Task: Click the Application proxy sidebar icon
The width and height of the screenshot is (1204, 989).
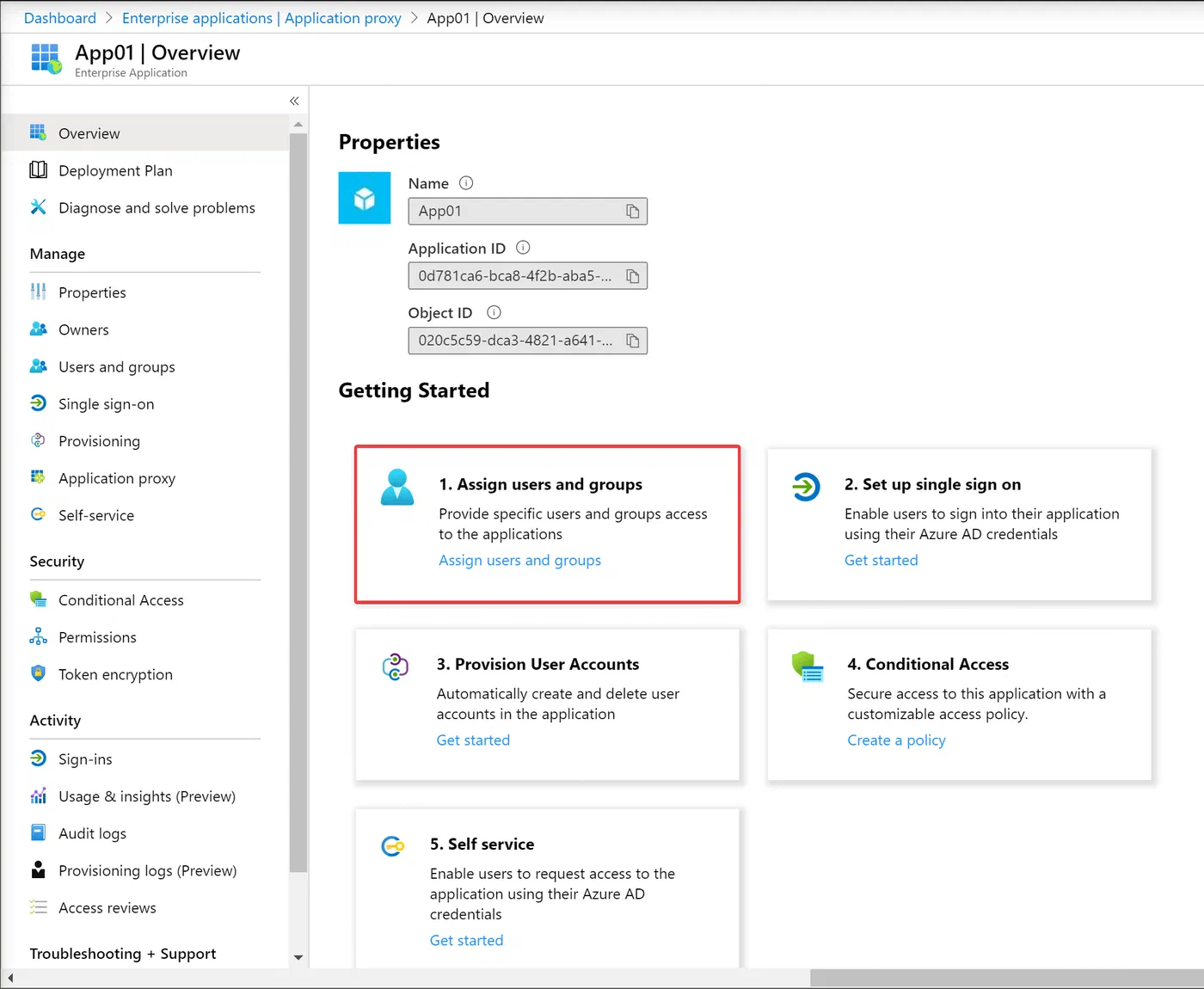Action: 38,477
